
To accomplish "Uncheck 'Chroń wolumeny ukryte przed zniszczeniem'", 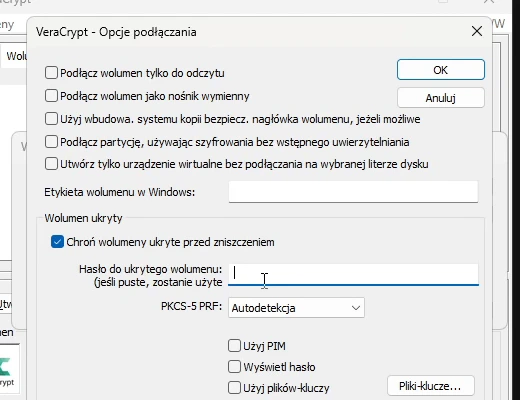I will pos(57,242).
